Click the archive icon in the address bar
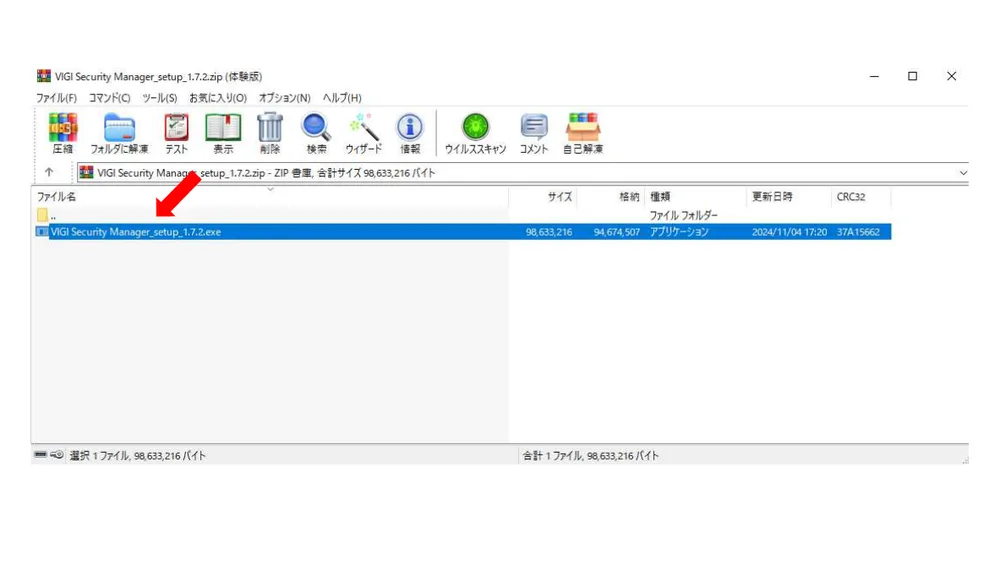This screenshot has height=576, width=1000. [86, 172]
